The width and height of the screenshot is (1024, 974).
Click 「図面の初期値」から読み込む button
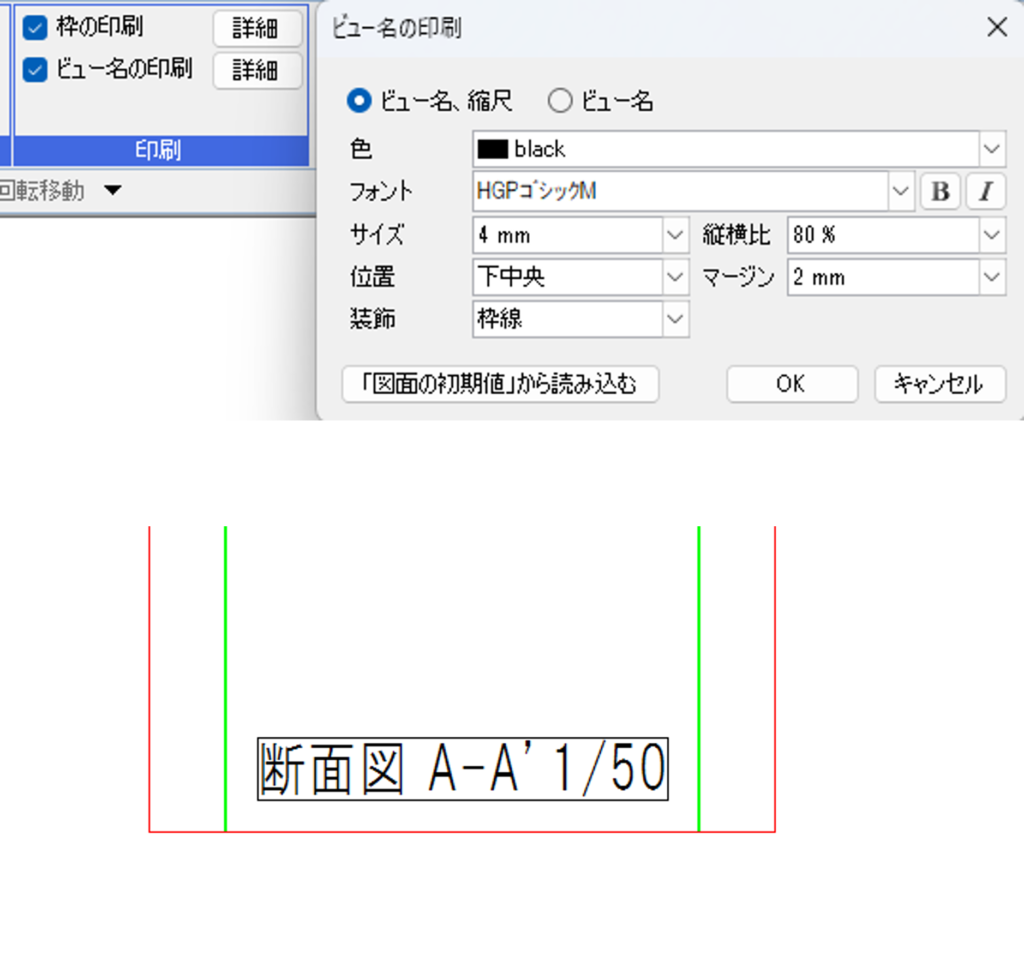pyautogui.click(x=500, y=384)
